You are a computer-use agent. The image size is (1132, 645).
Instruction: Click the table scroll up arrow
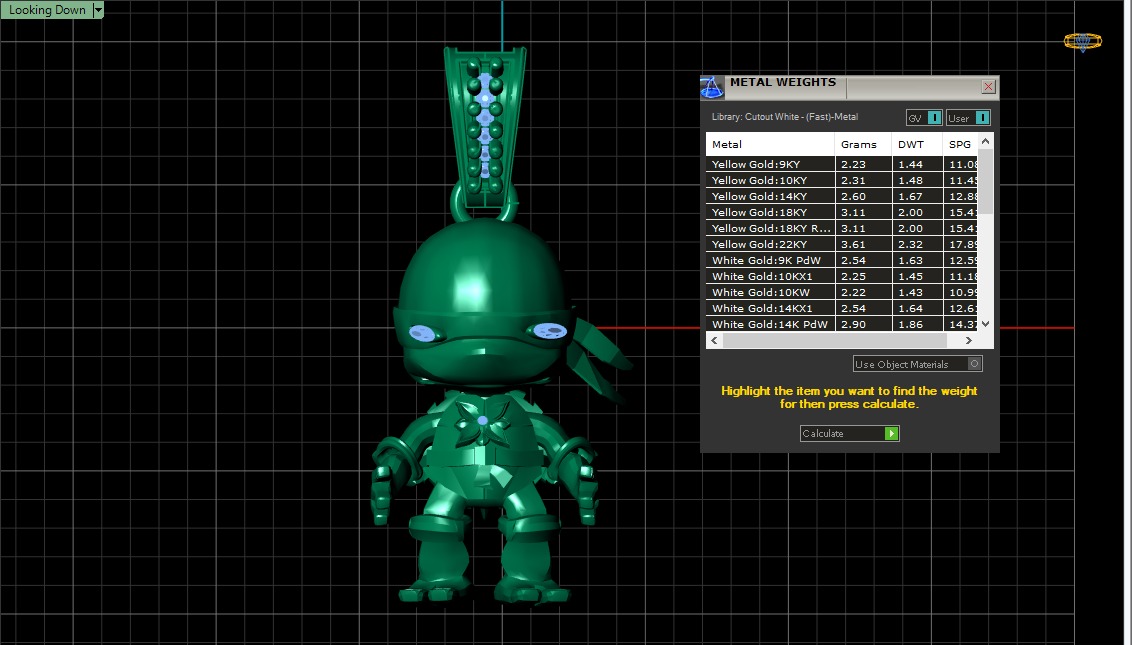(986, 142)
